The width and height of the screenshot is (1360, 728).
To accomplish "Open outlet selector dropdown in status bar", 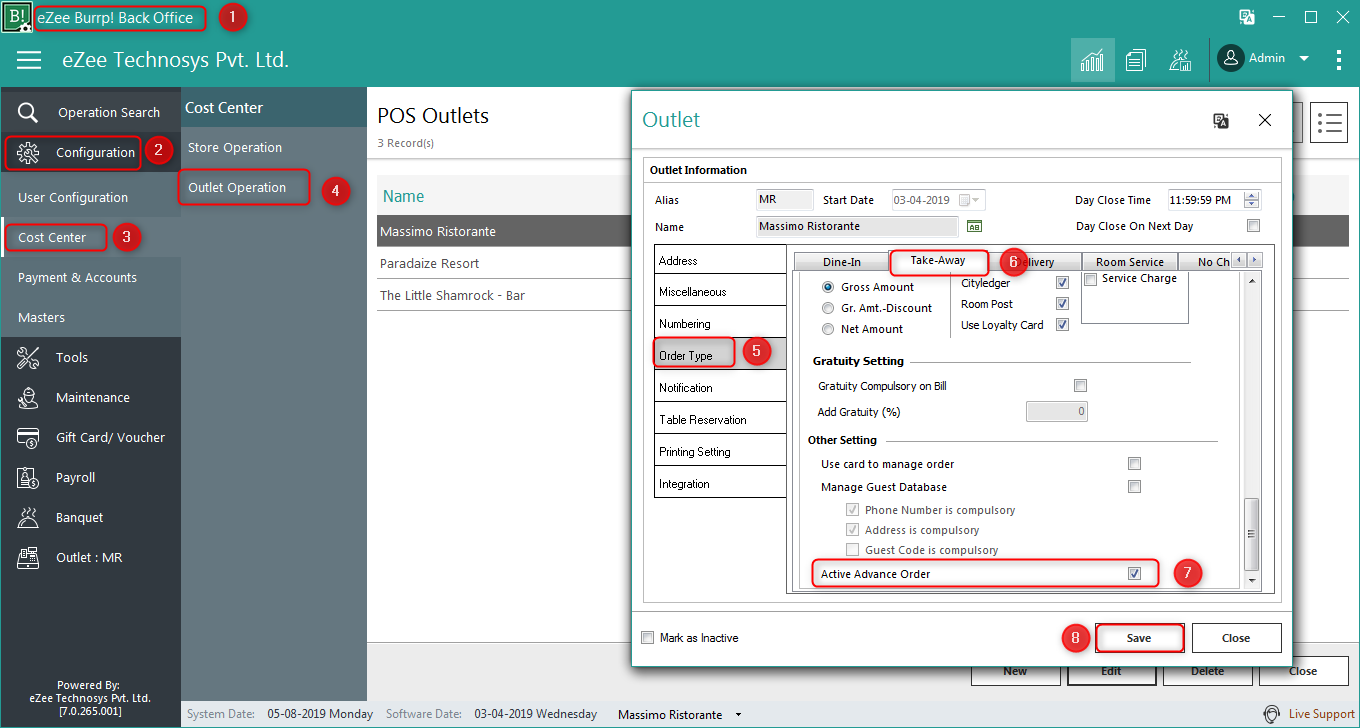I will [x=739, y=715].
